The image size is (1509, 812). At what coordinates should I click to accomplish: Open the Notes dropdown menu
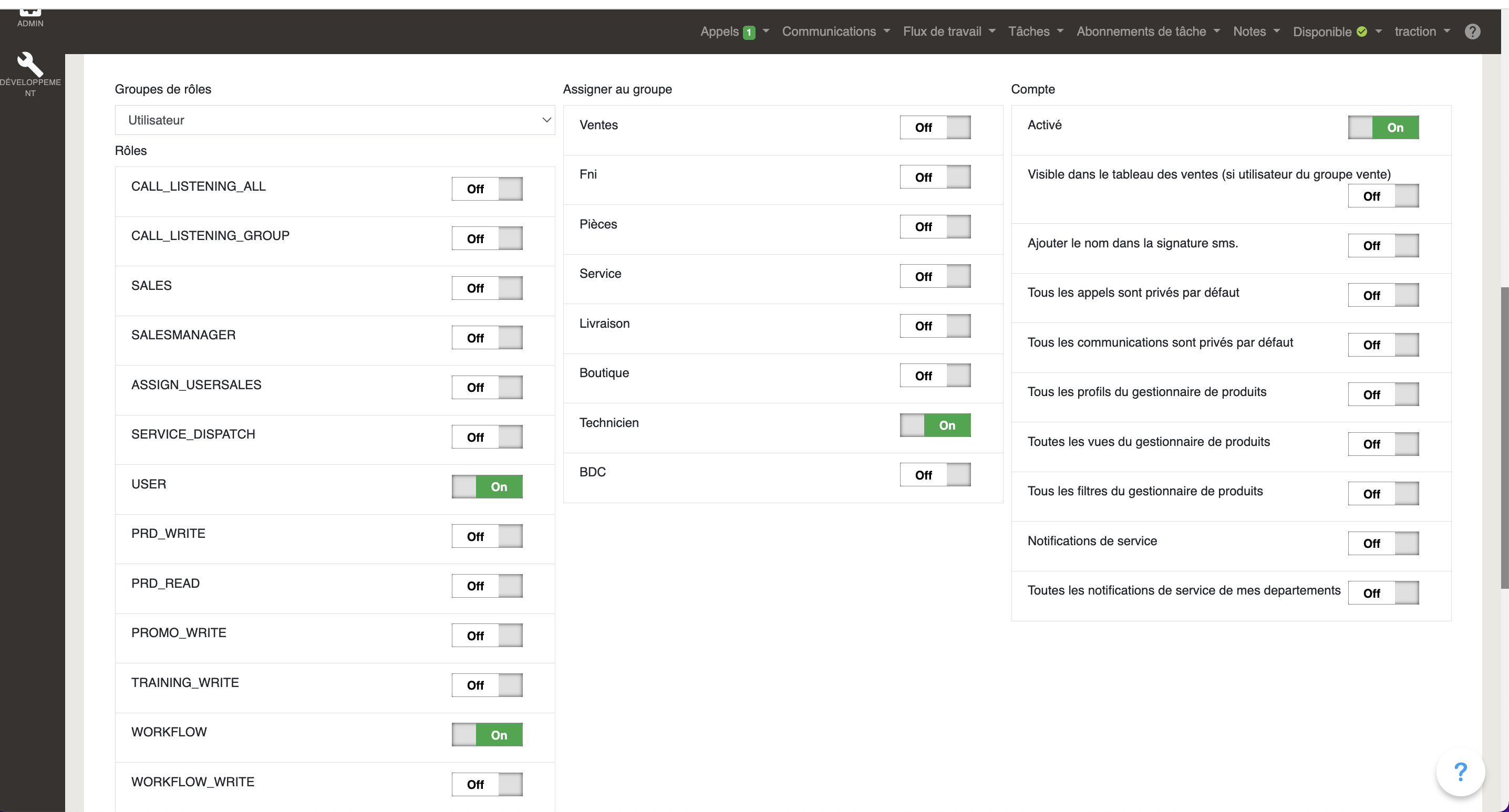[1256, 32]
